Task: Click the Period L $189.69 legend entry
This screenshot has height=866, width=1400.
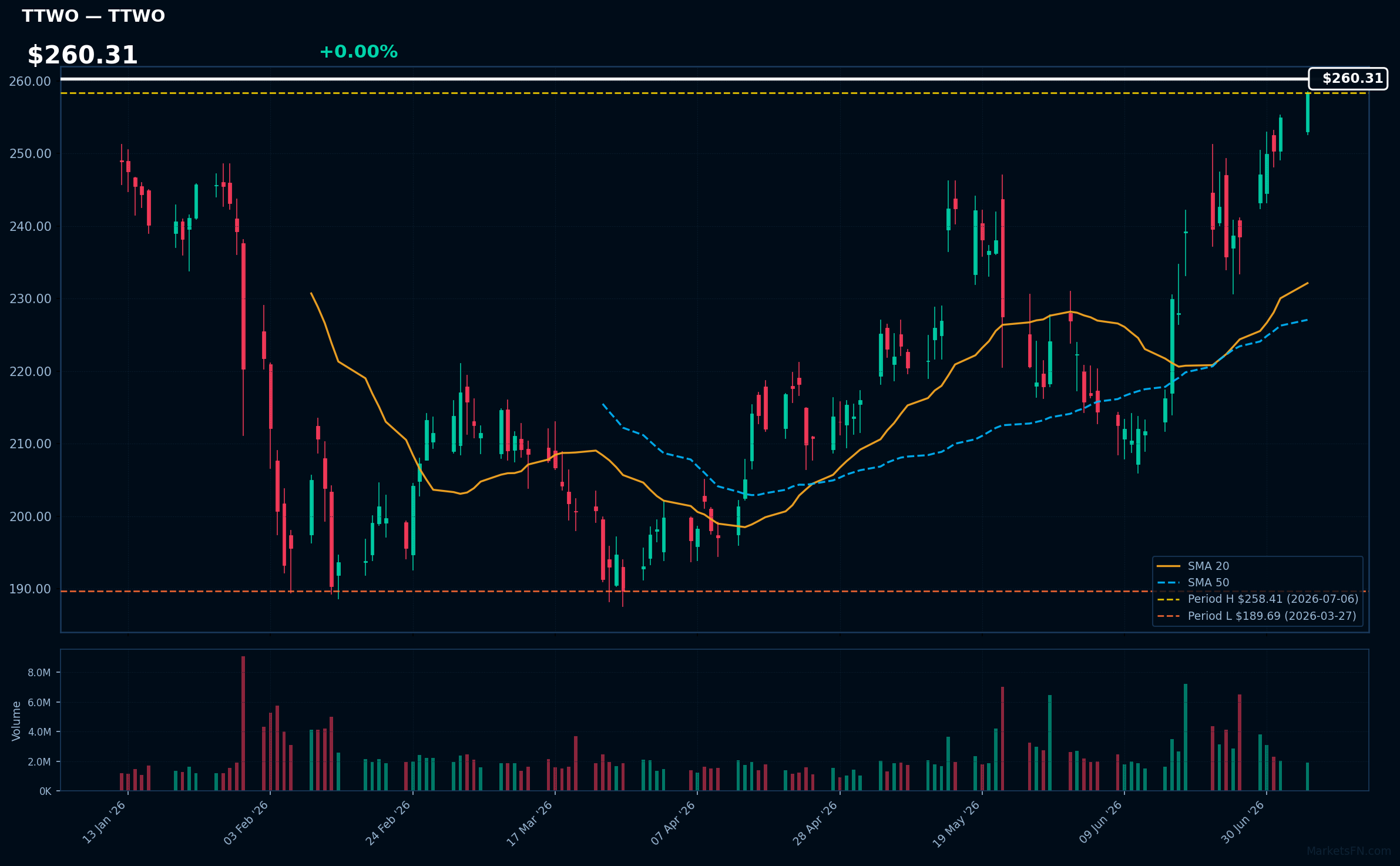Action: pyautogui.click(x=1272, y=616)
